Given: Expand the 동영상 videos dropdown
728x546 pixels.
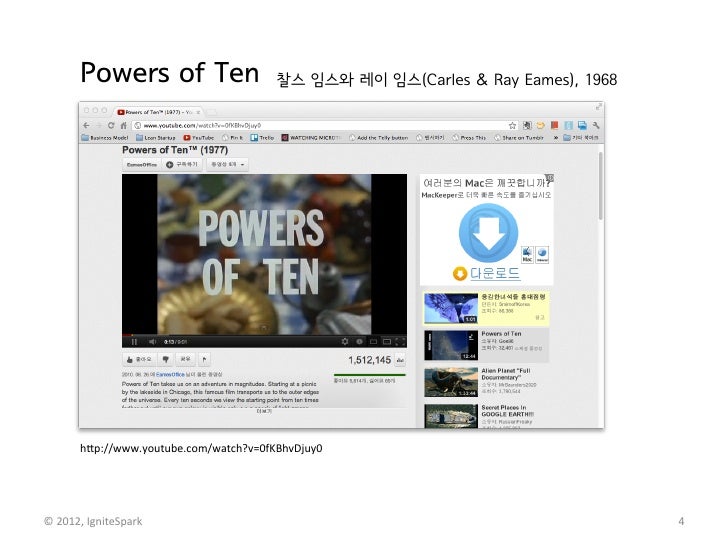Looking at the screenshot, I should coord(228,164).
